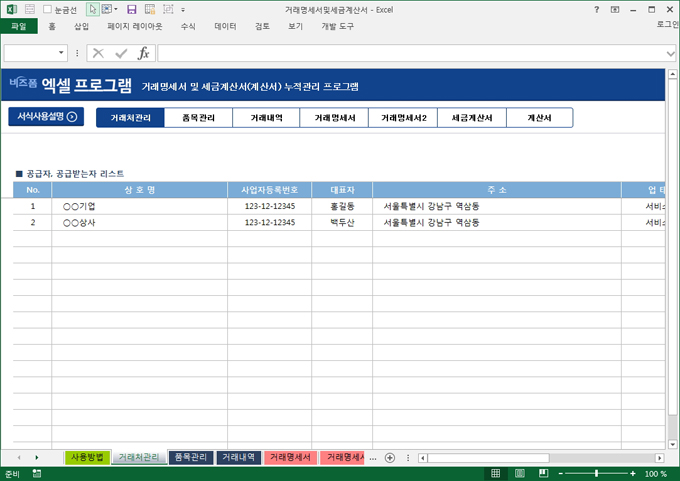Click the ribbon display options icon

[x=615, y=9]
